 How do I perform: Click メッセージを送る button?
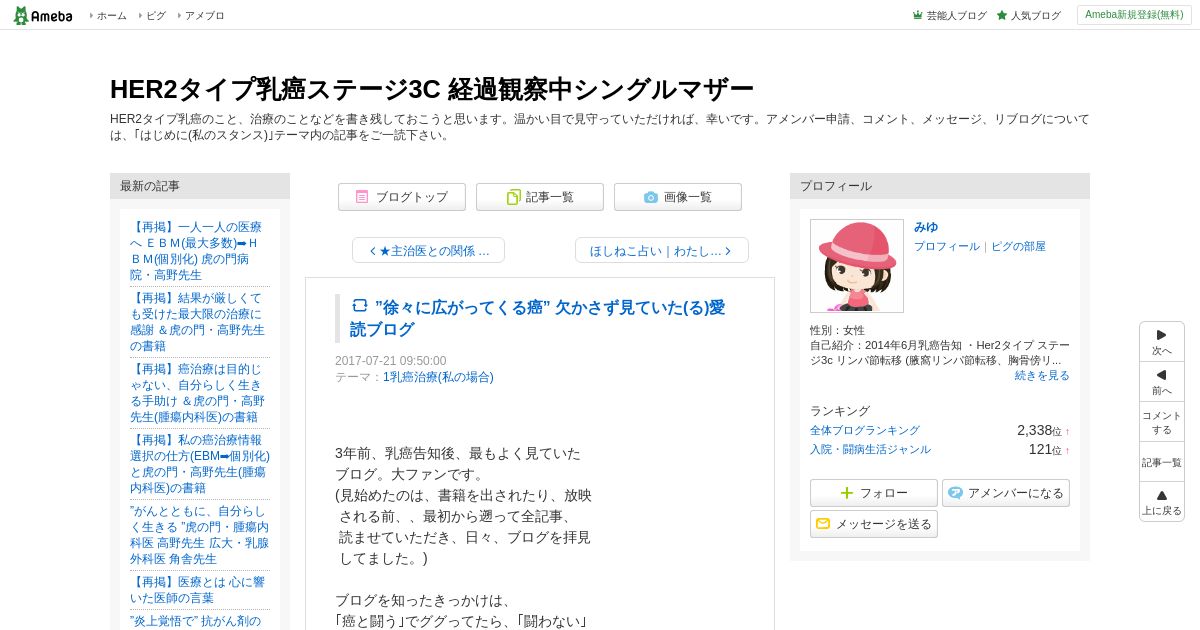click(x=874, y=524)
